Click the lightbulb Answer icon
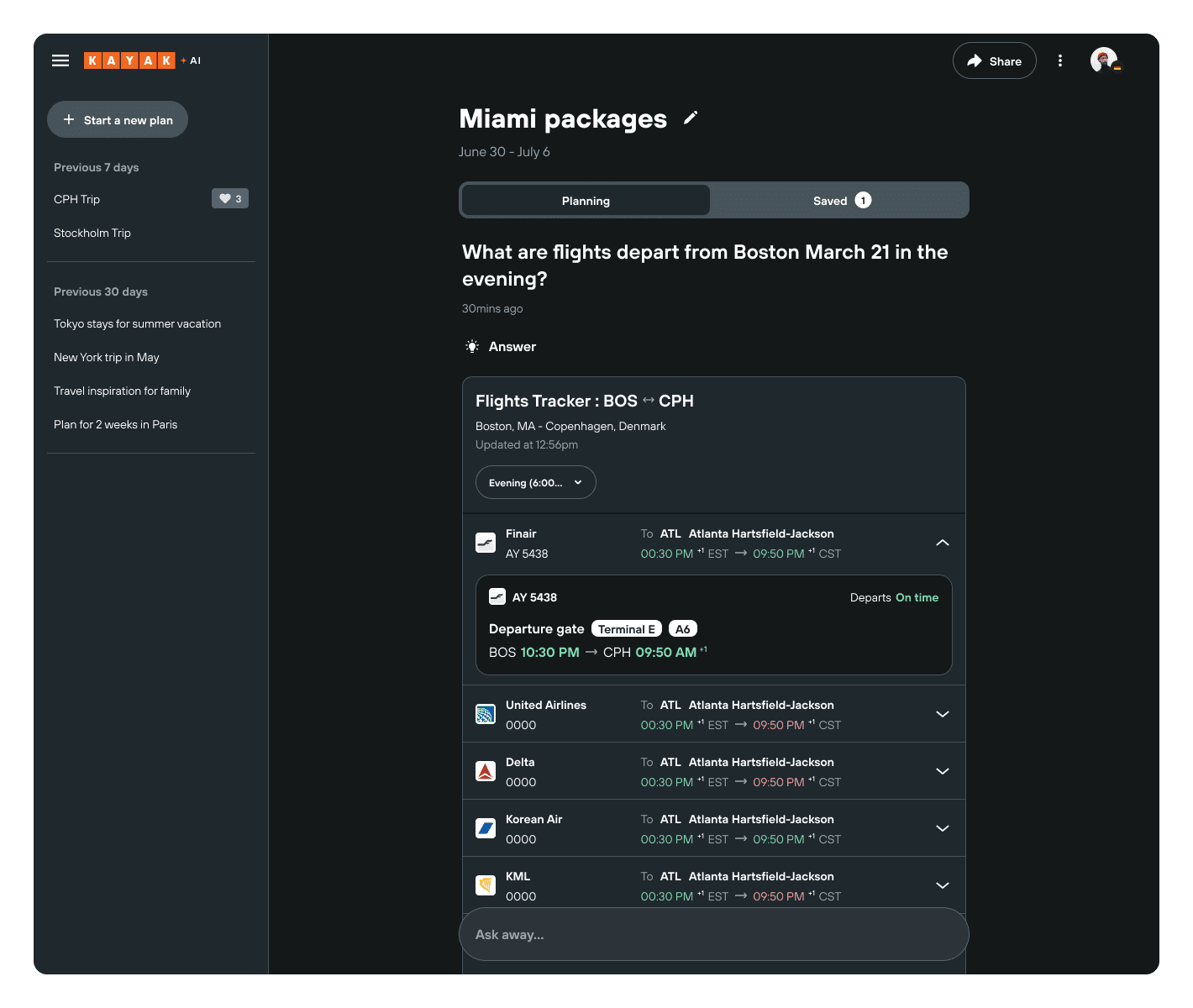 tap(472, 346)
